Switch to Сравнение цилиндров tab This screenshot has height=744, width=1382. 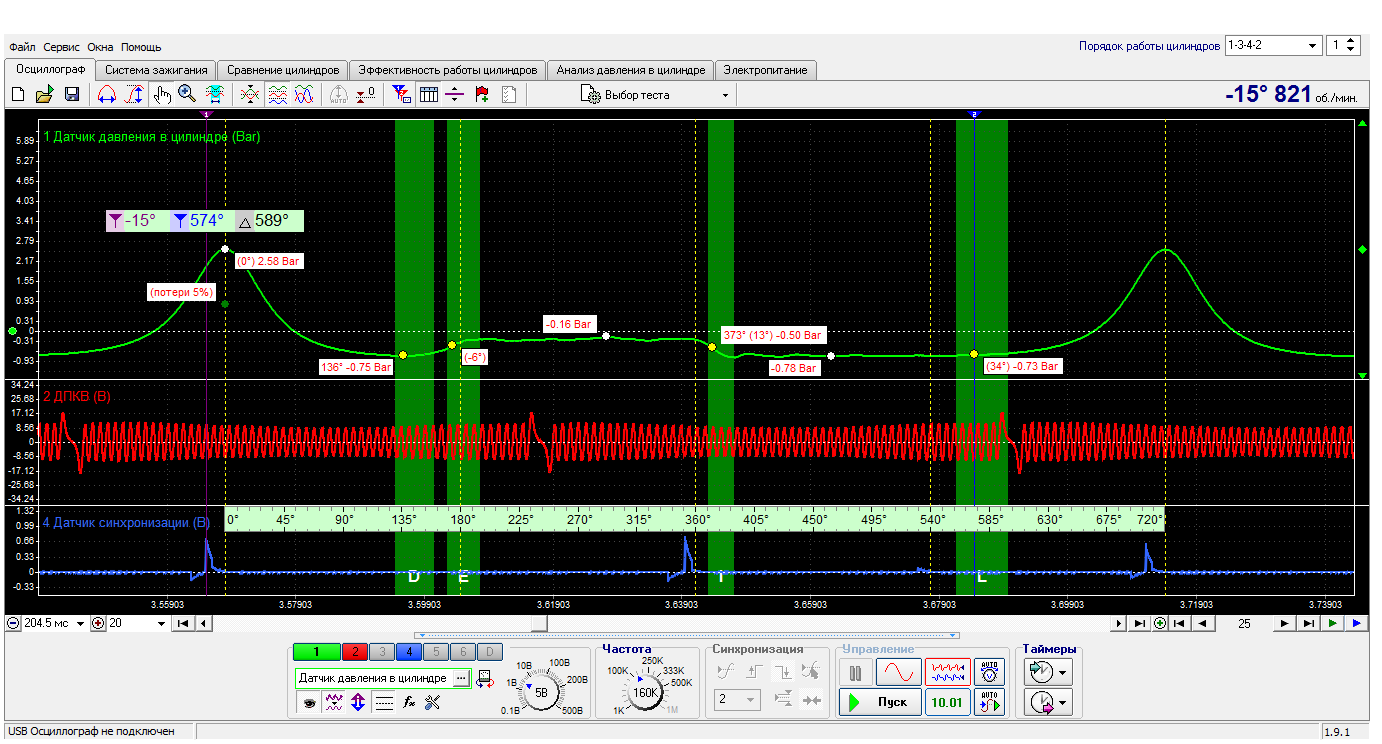(x=282, y=70)
